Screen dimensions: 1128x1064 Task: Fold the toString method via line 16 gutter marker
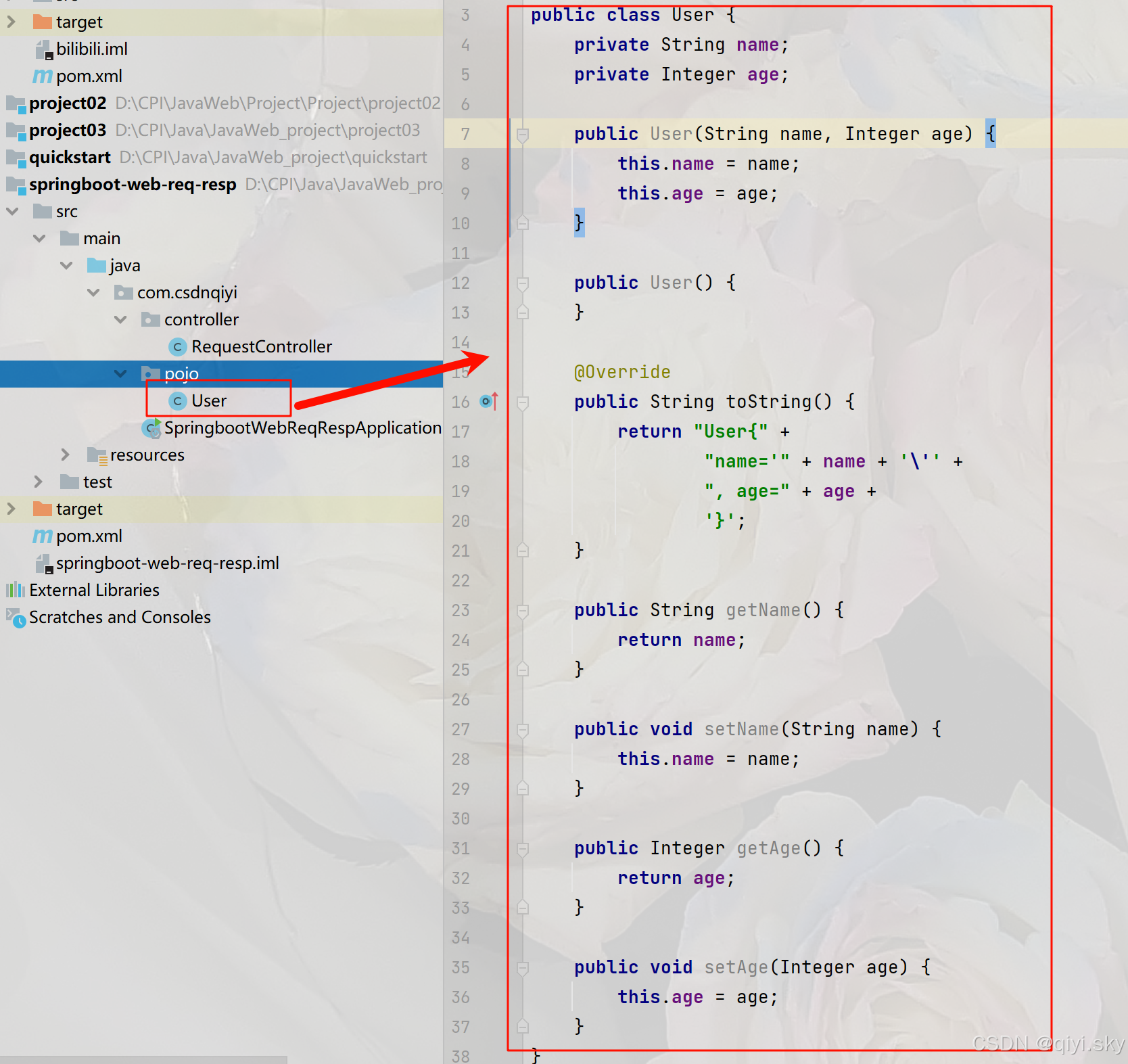(521, 402)
